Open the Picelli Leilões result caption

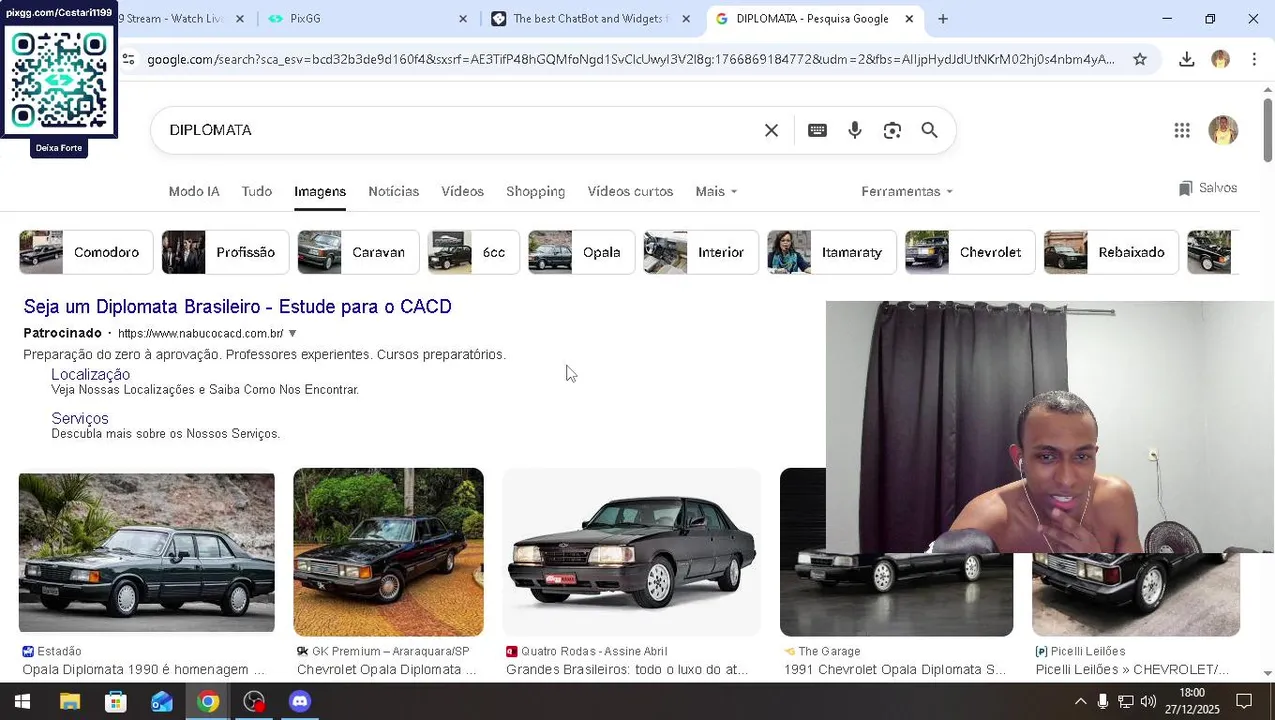coord(1132,670)
